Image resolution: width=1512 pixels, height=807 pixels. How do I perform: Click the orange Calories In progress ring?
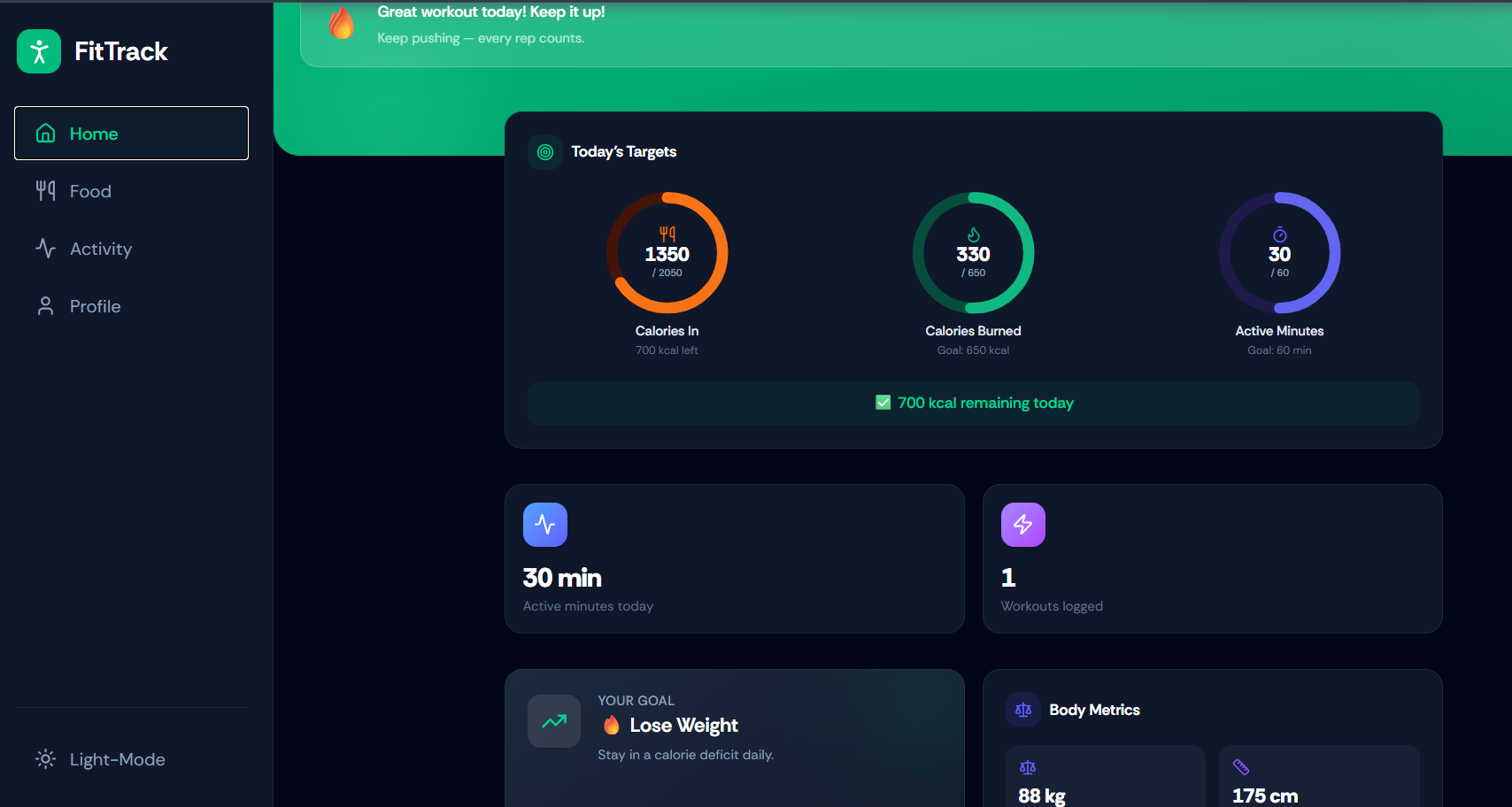pyautogui.click(x=667, y=253)
